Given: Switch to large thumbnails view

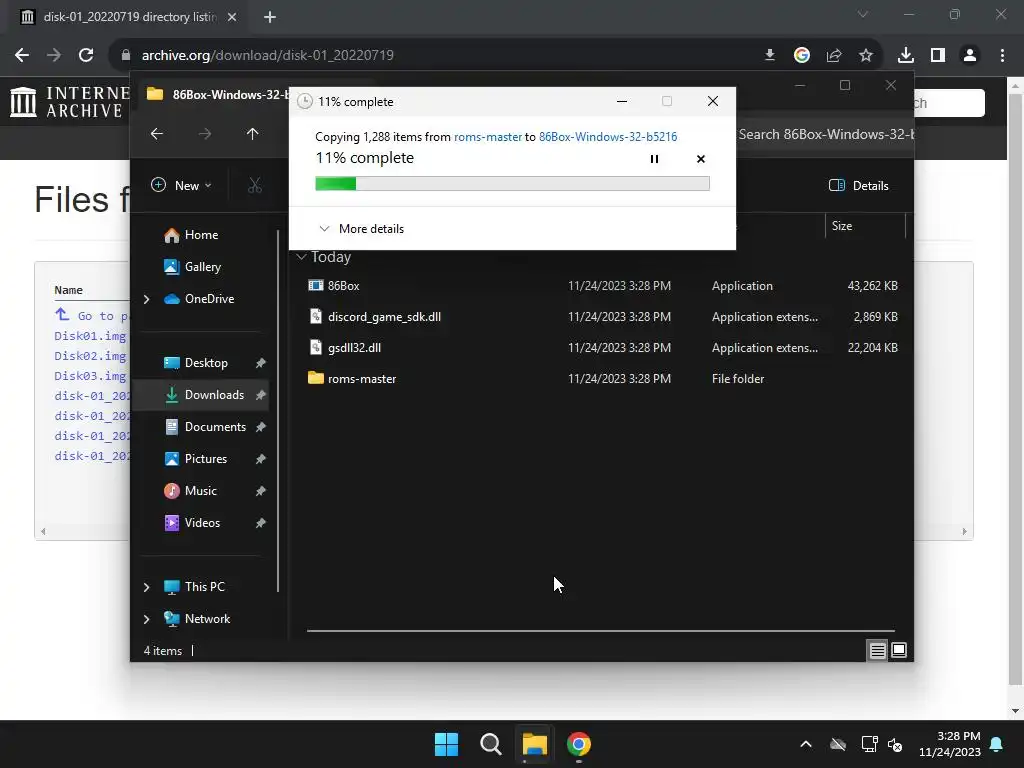Looking at the screenshot, I should [899, 650].
